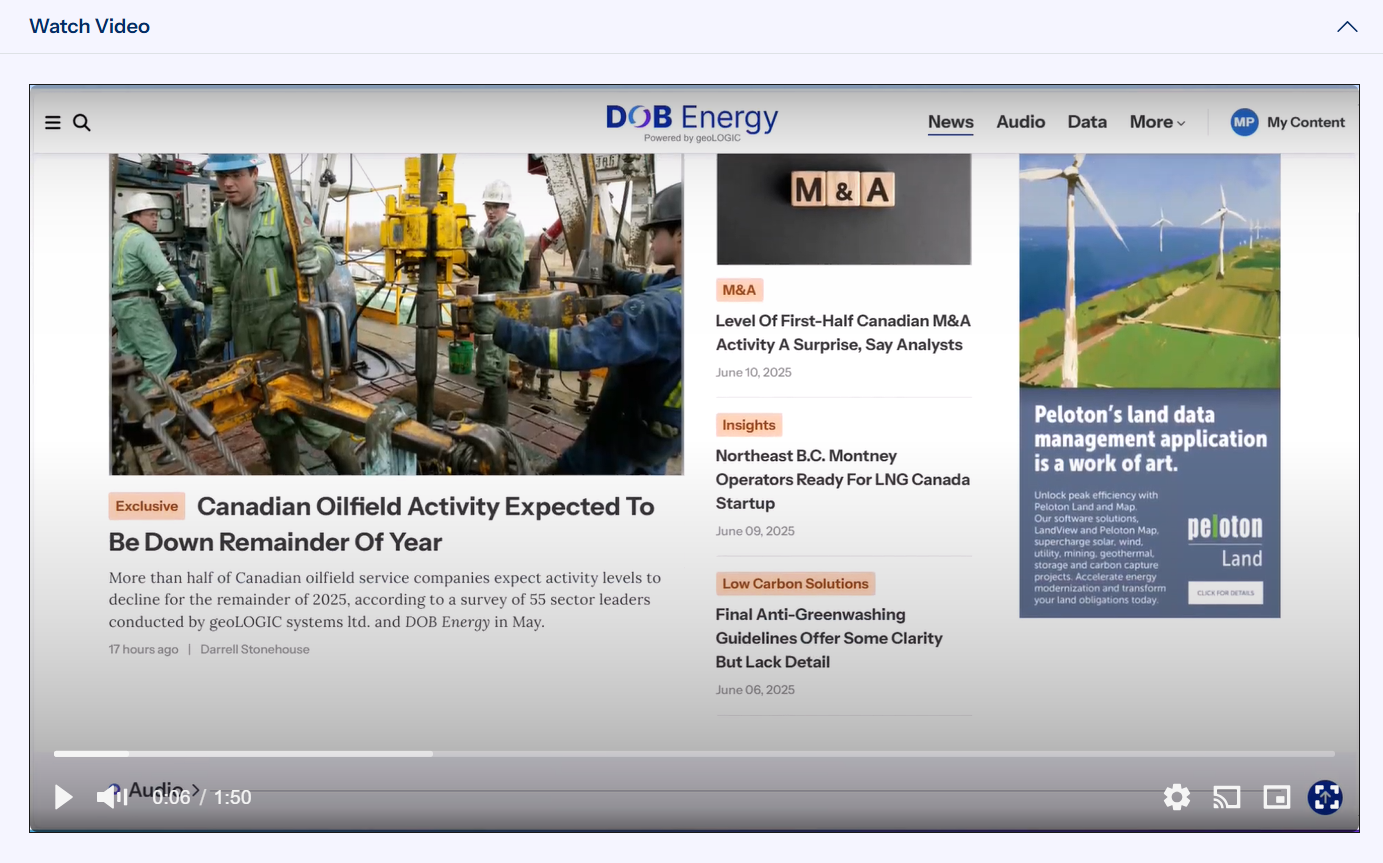Open the hamburger menu
The height and width of the screenshot is (863, 1383).
(53, 123)
